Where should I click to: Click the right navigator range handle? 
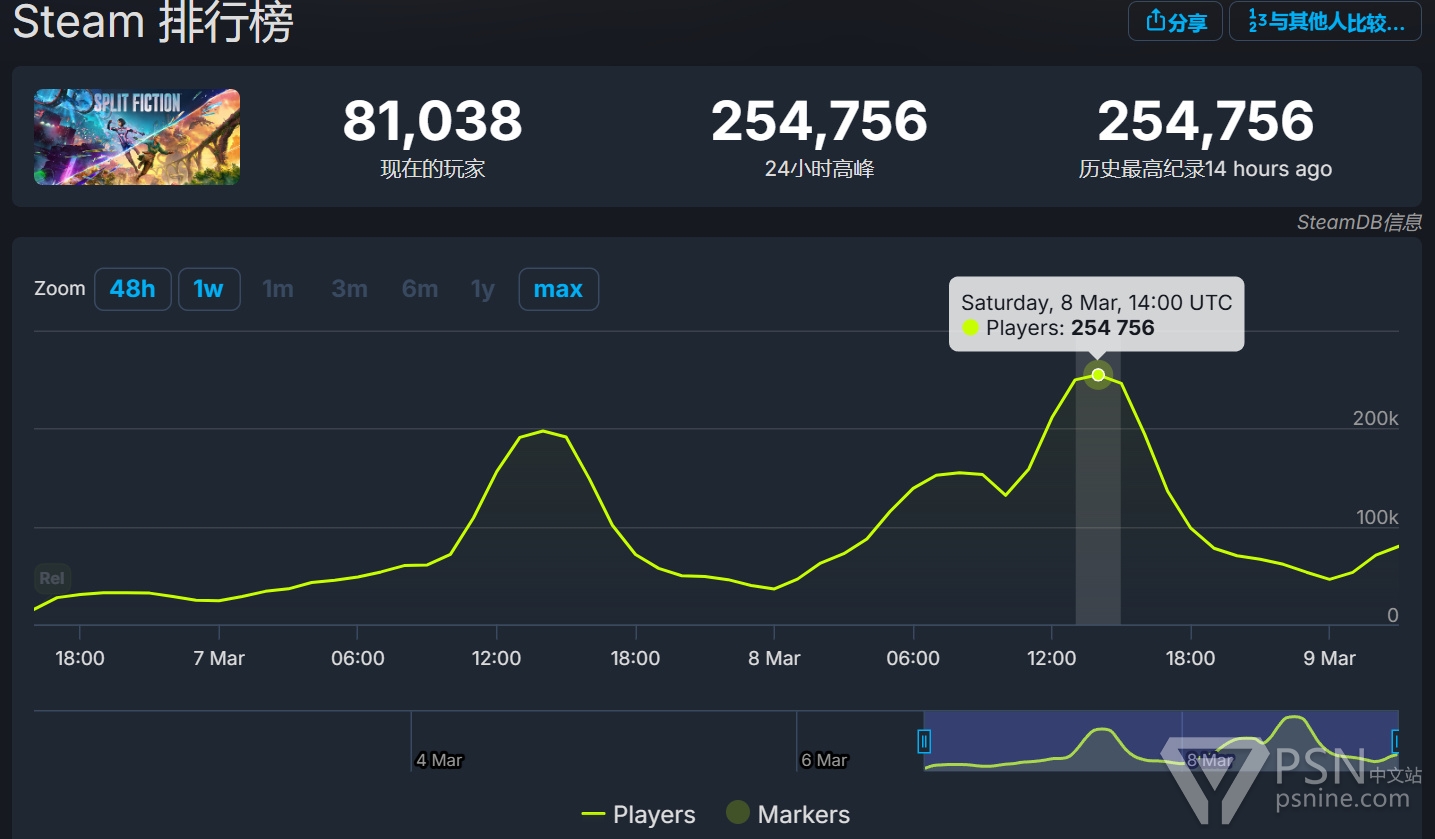pyautogui.click(x=1397, y=741)
